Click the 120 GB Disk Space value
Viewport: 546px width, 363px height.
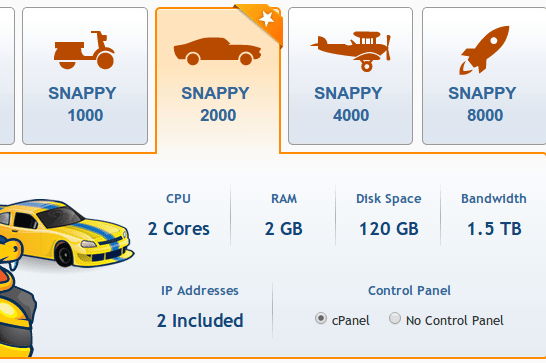(389, 229)
